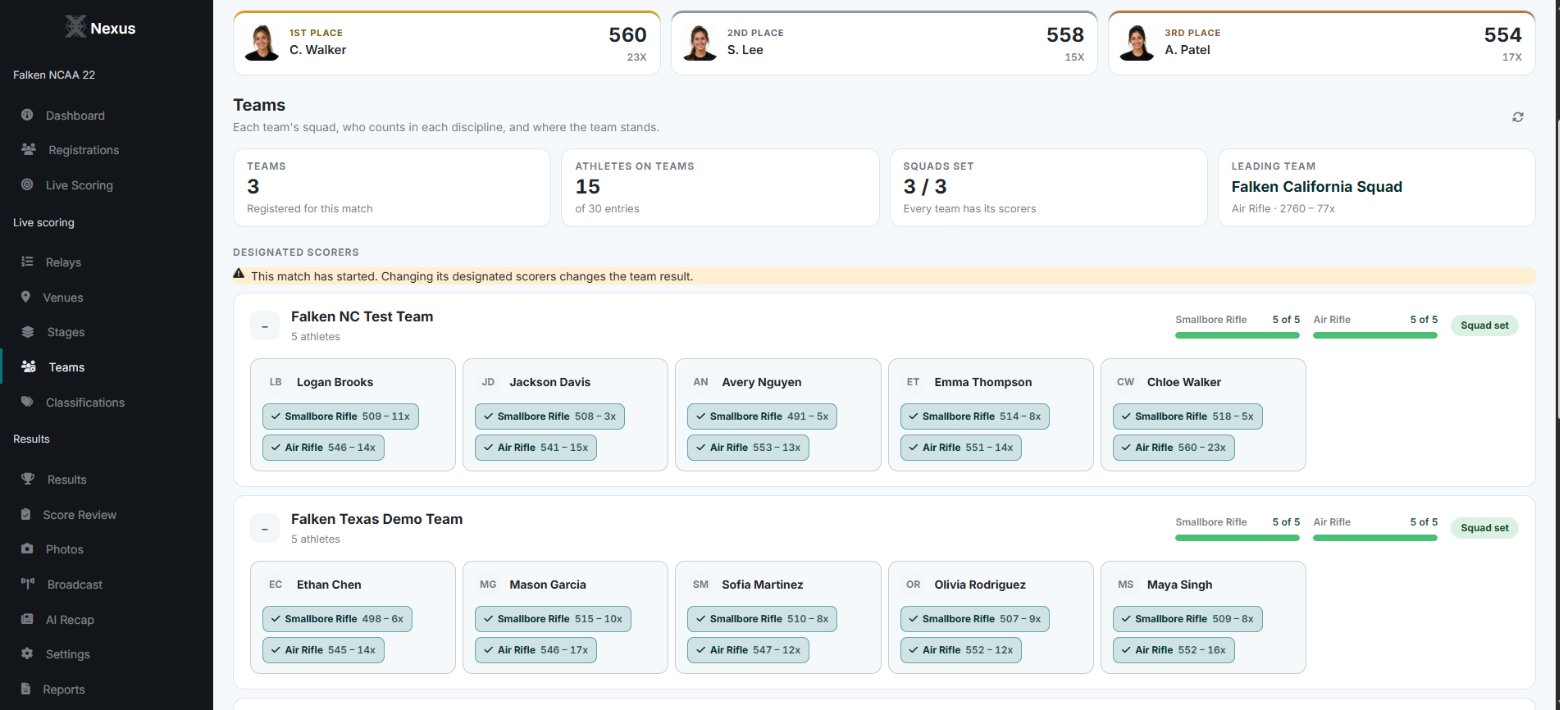
Task: Click the Relays list icon
Action: tap(27, 262)
